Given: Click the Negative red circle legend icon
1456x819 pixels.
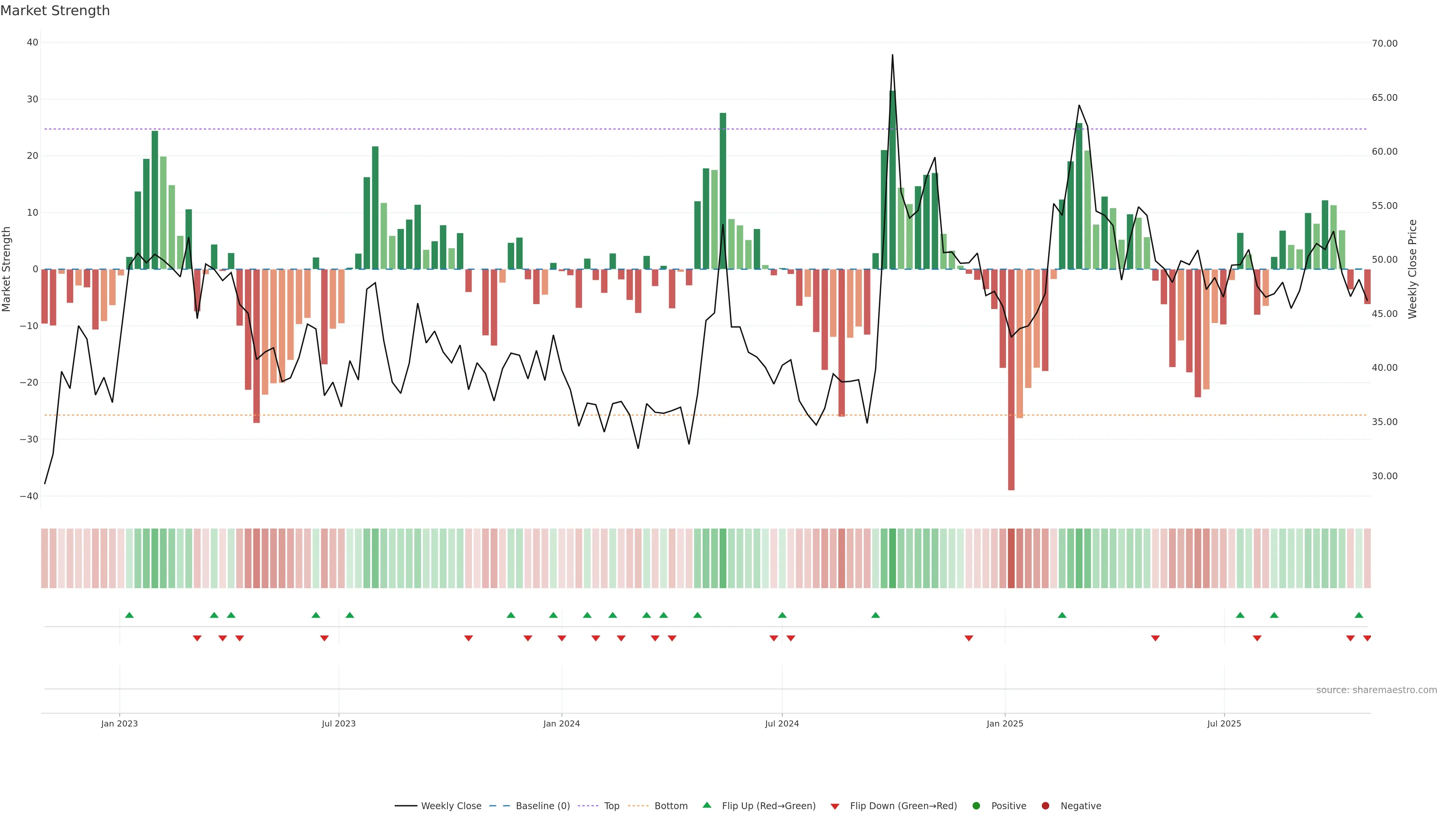Looking at the screenshot, I should pos(1045,806).
